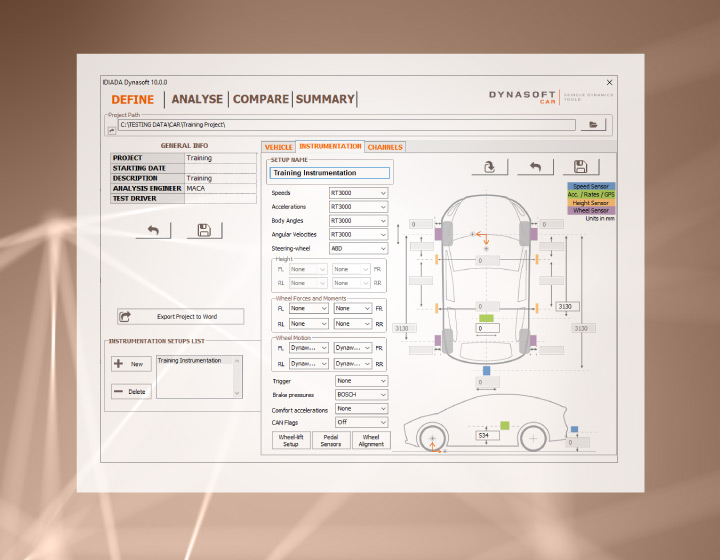
Task: Open Wheel Forces and Moments RR dropdown
Action: pos(353,324)
